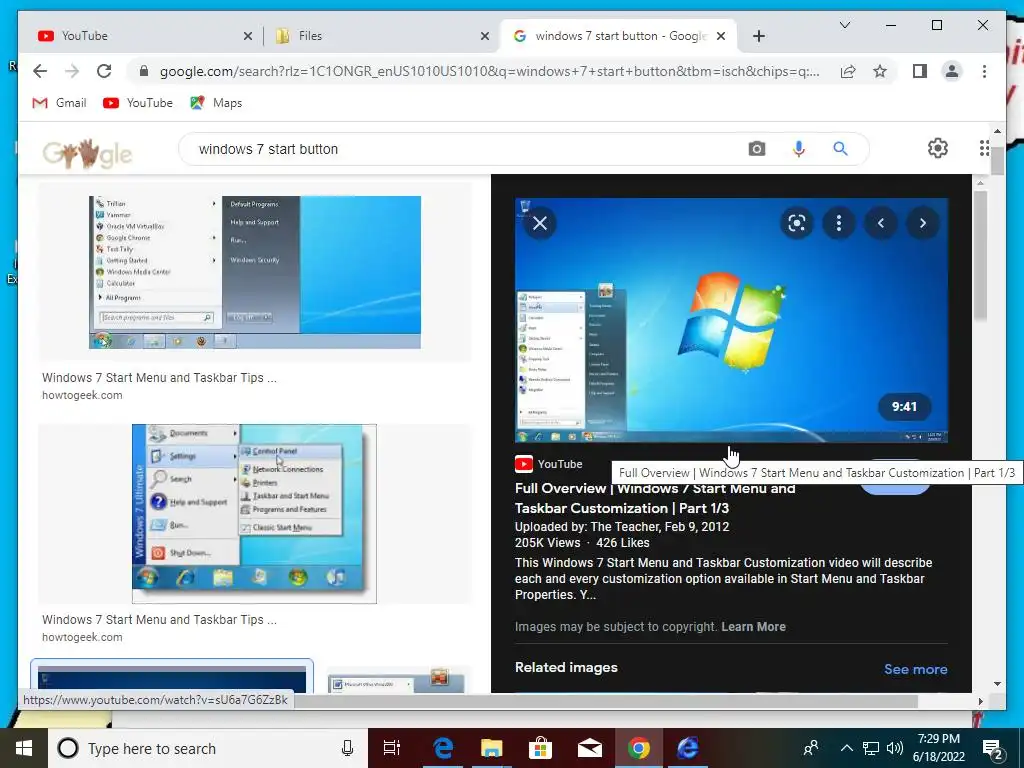The image size is (1024, 768).
Task: Submit search with the magnifier icon
Action: point(840,149)
